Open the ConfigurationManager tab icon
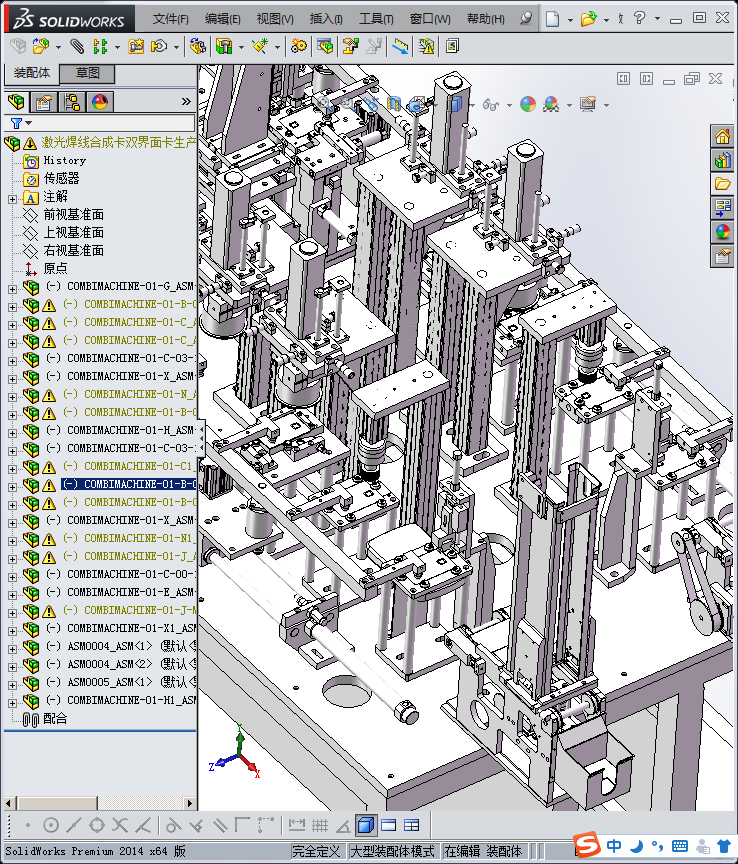 [72, 102]
